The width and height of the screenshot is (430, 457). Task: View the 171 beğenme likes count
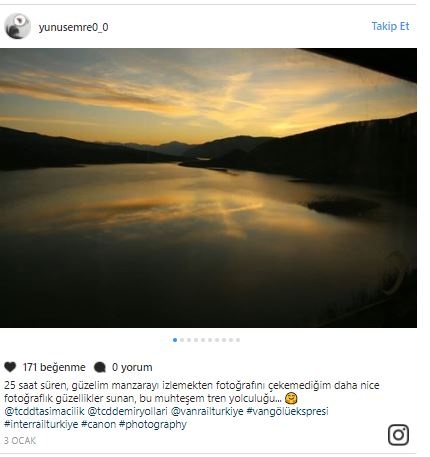(54, 367)
